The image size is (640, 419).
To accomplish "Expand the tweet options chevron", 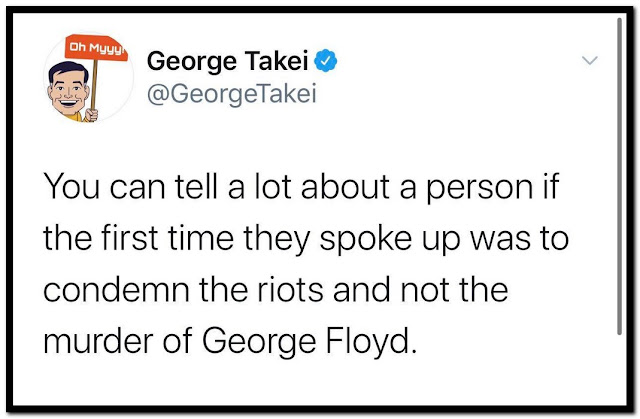I will click(x=590, y=61).
